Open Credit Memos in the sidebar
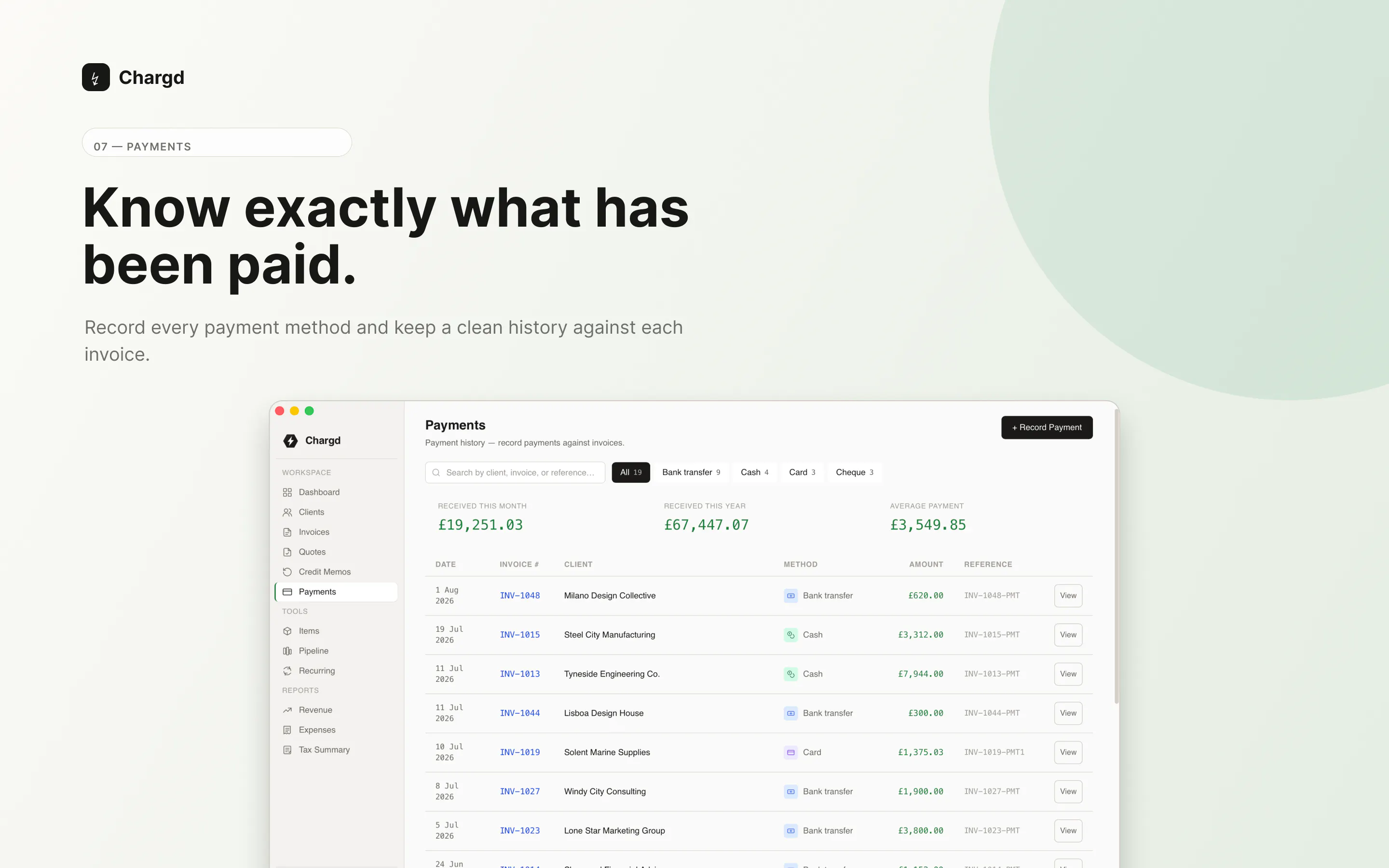Screen dimensions: 1389x868 pos(336,572)
